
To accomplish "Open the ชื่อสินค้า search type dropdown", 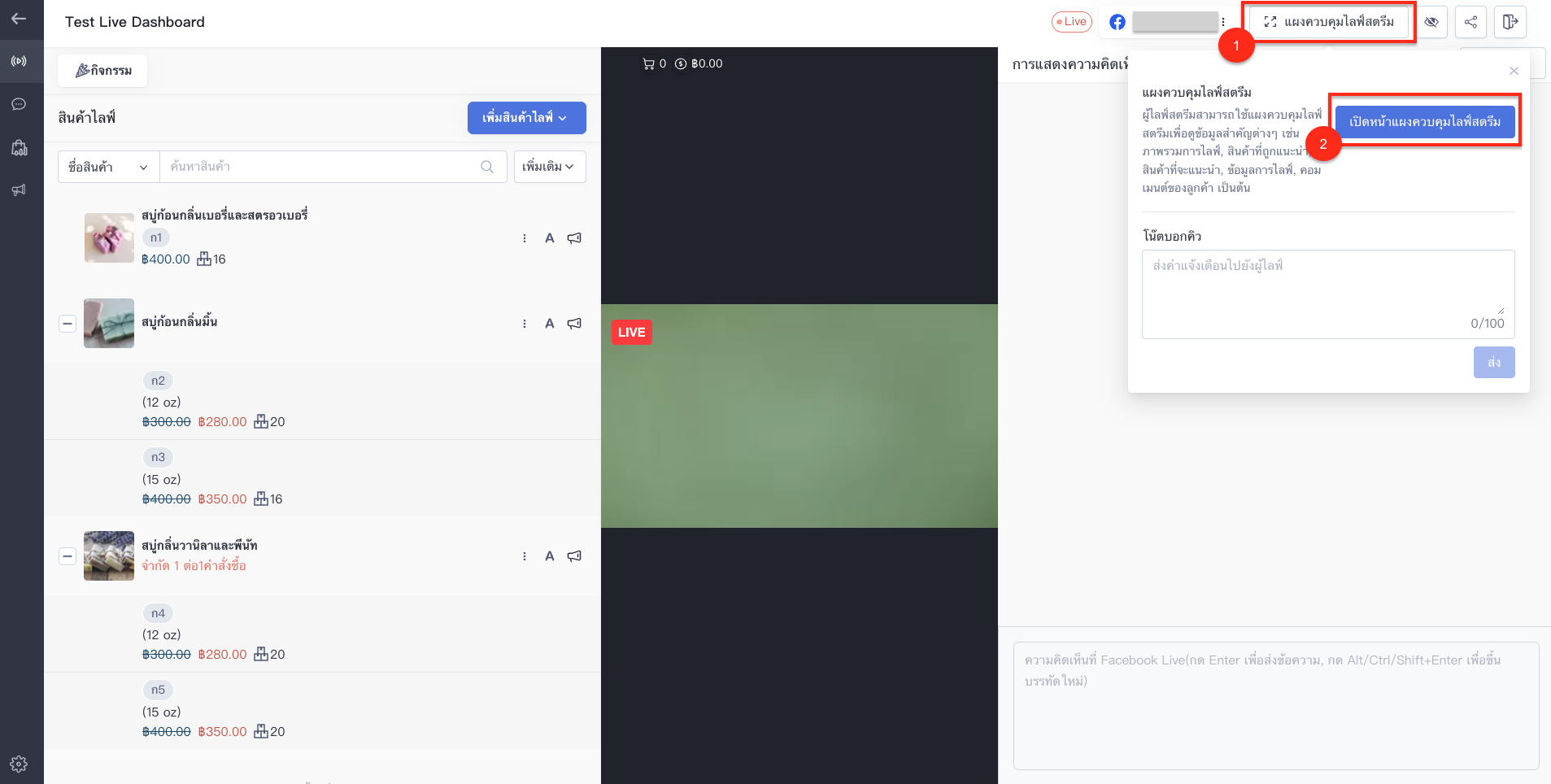I will click(108, 167).
